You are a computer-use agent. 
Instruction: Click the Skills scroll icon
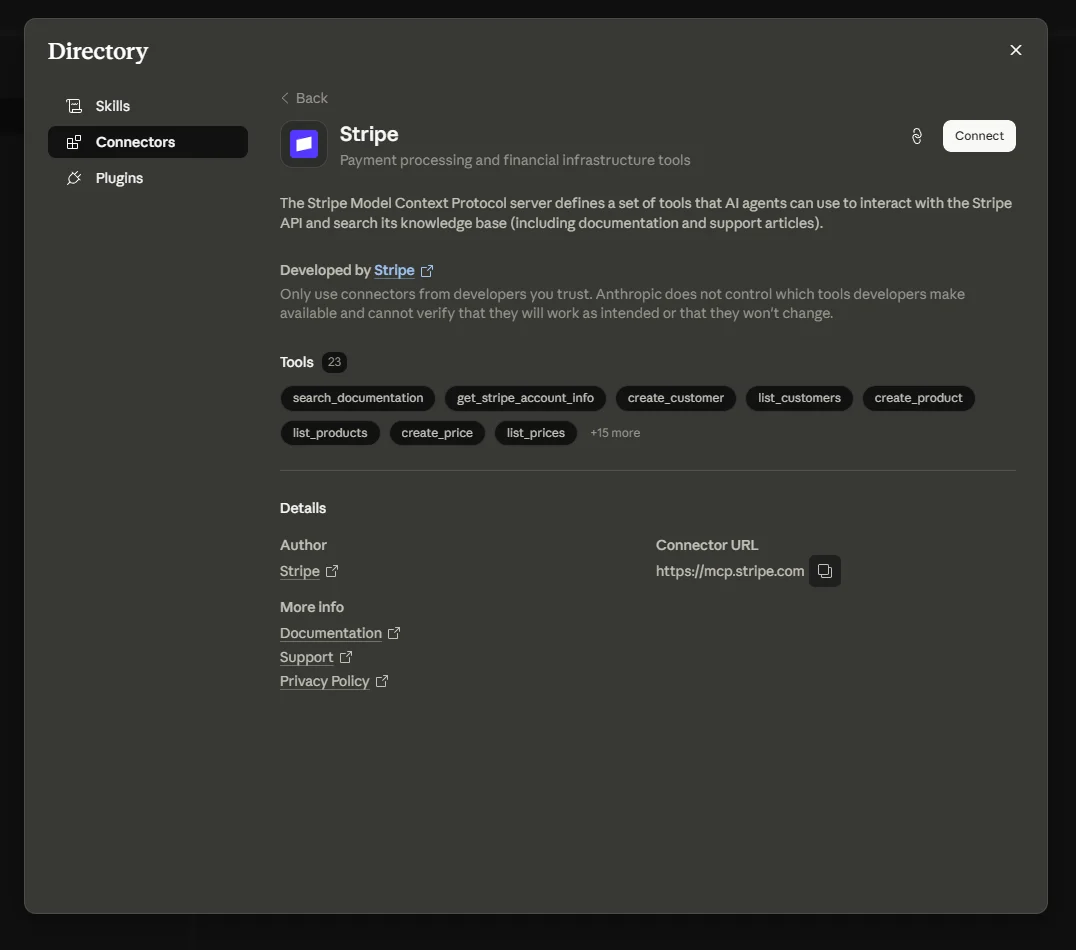73,106
